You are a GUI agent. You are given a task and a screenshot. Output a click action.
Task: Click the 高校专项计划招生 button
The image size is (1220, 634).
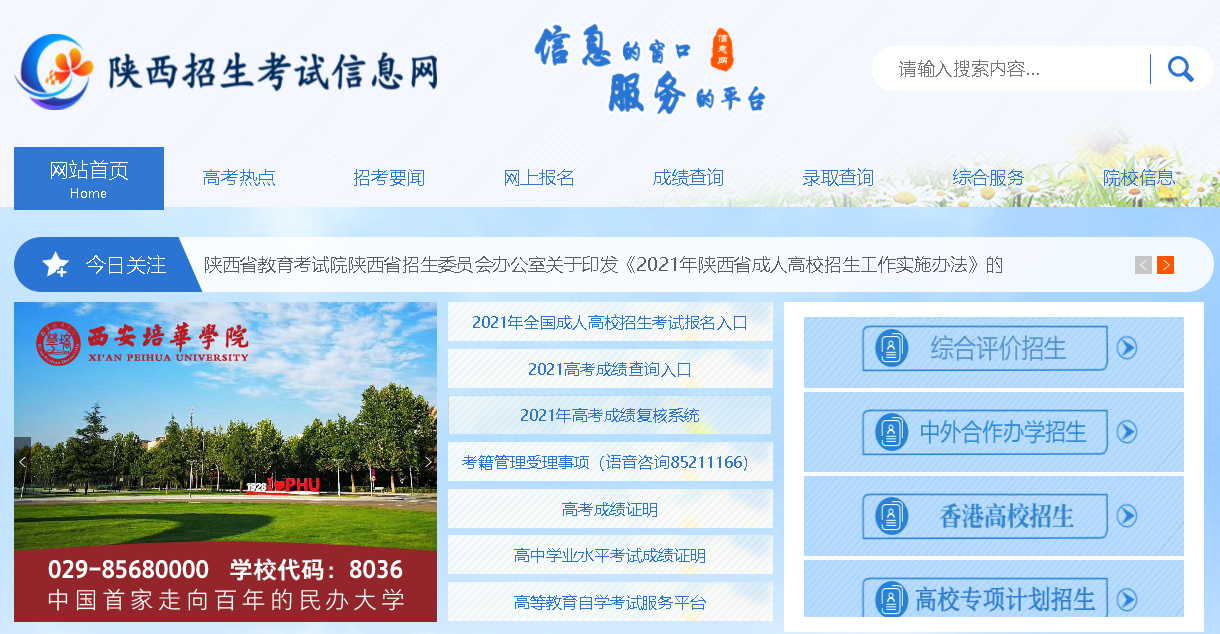[x=985, y=599]
